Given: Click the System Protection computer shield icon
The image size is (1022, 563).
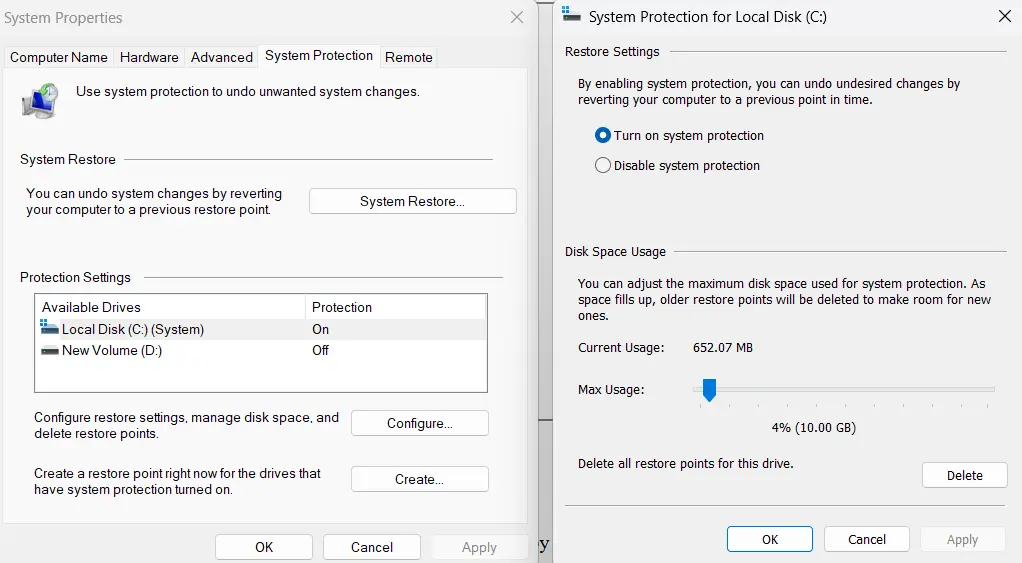Looking at the screenshot, I should click(x=40, y=100).
